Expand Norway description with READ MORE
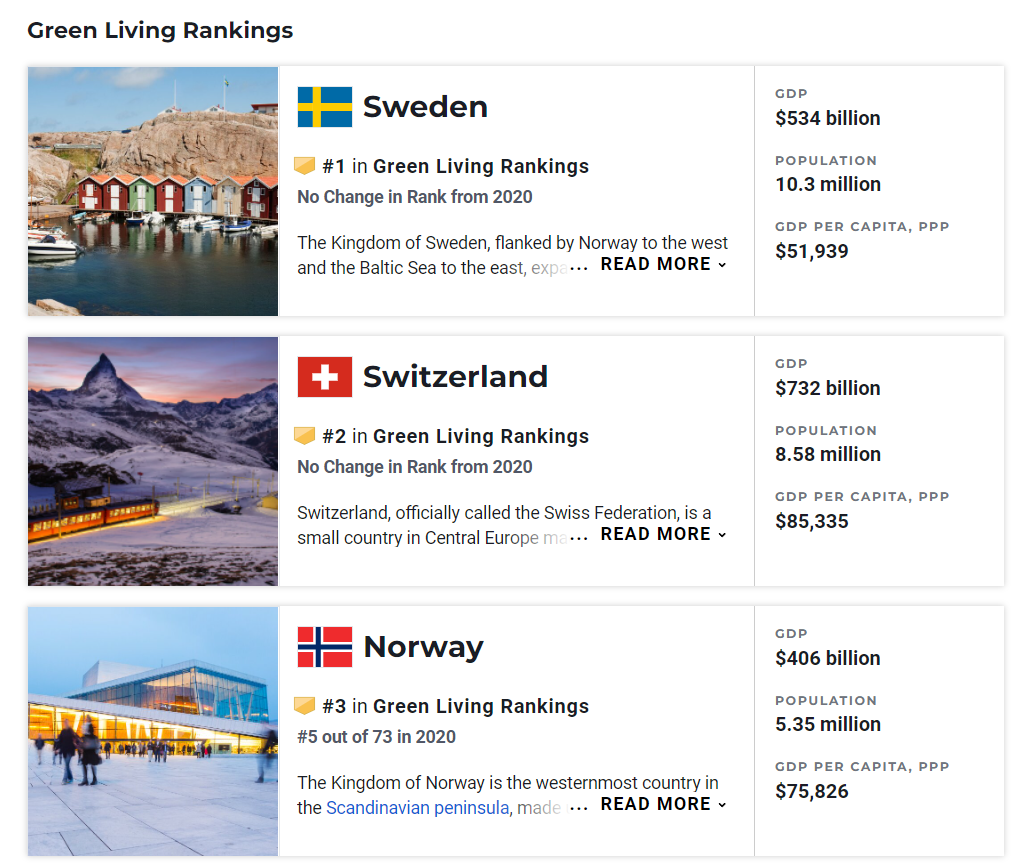 pos(663,804)
